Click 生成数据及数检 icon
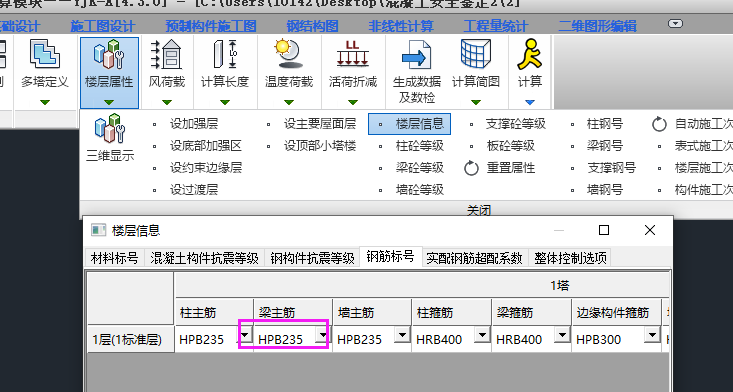The height and width of the screenshot is (392, 733). (x=417, y=54)
